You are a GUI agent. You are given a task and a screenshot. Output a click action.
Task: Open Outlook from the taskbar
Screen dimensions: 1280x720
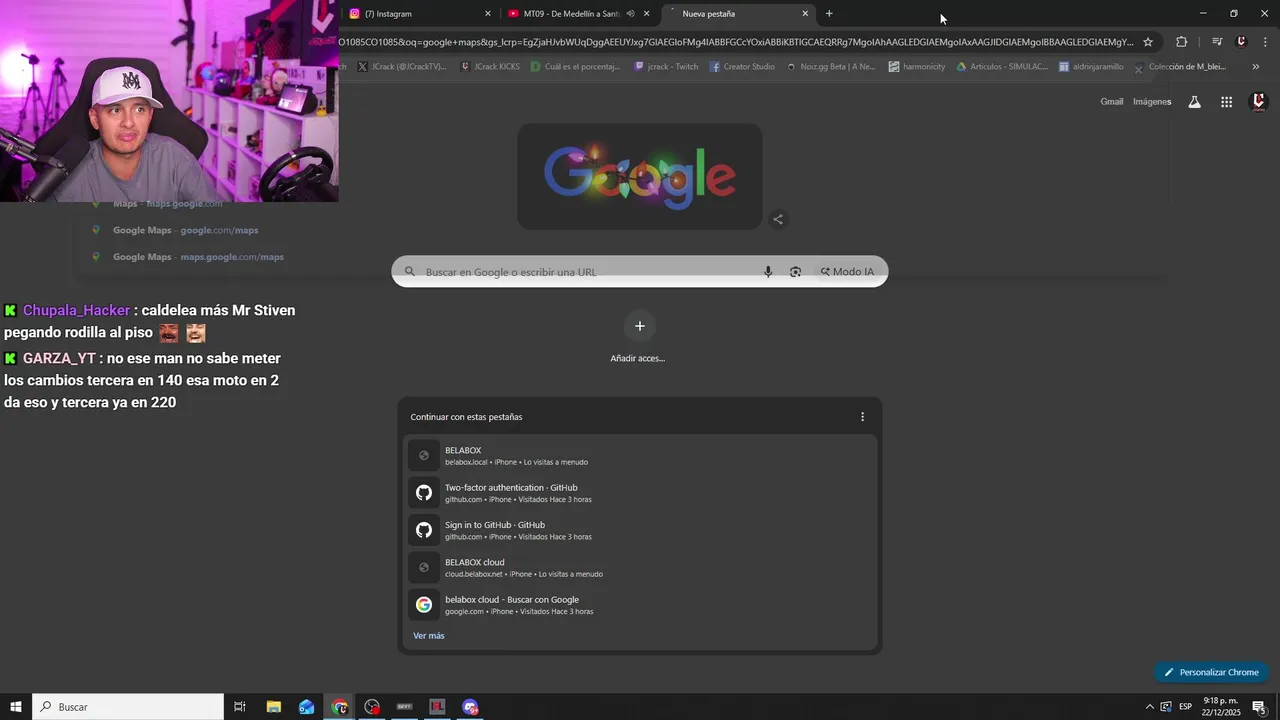coord(306,707)
